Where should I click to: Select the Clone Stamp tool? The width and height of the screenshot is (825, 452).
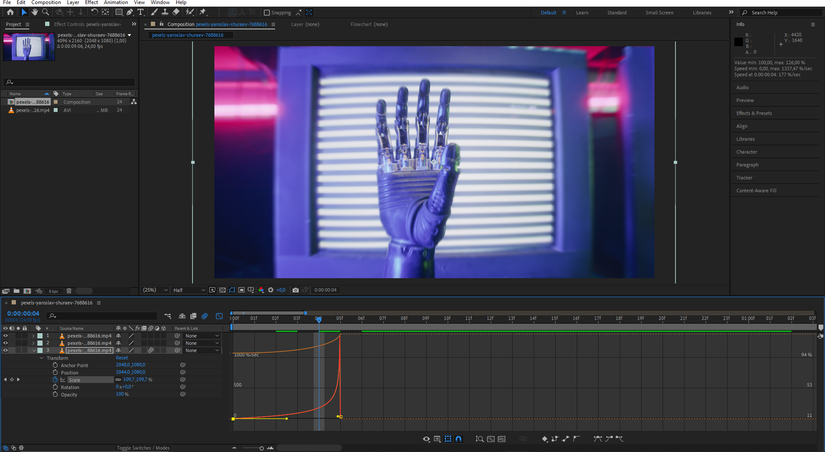point(165,12)
